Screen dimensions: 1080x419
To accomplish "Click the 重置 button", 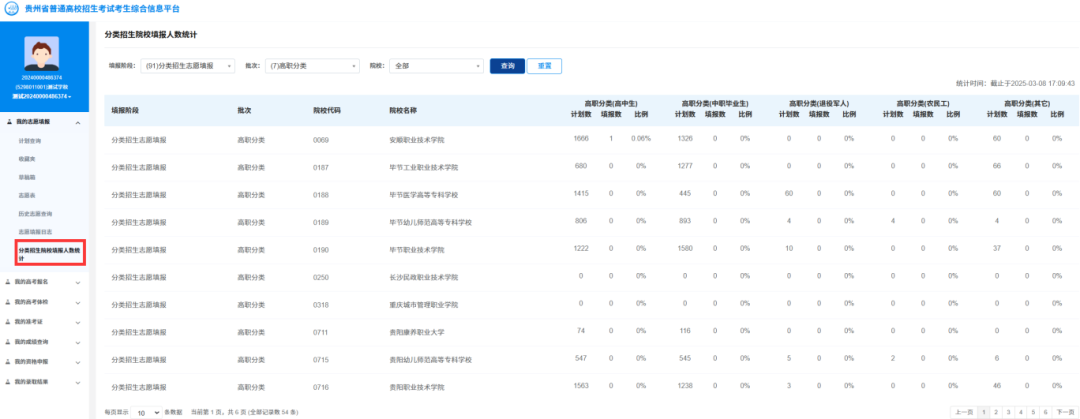I will 544,66.
